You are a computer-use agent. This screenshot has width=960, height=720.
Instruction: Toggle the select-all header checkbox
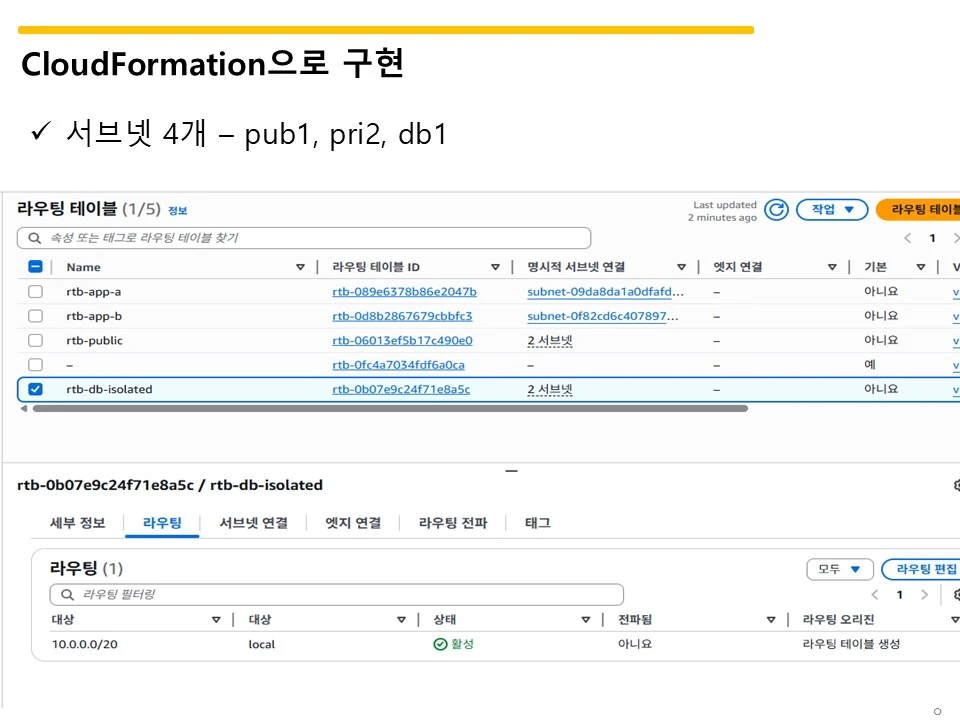point(36,266)
